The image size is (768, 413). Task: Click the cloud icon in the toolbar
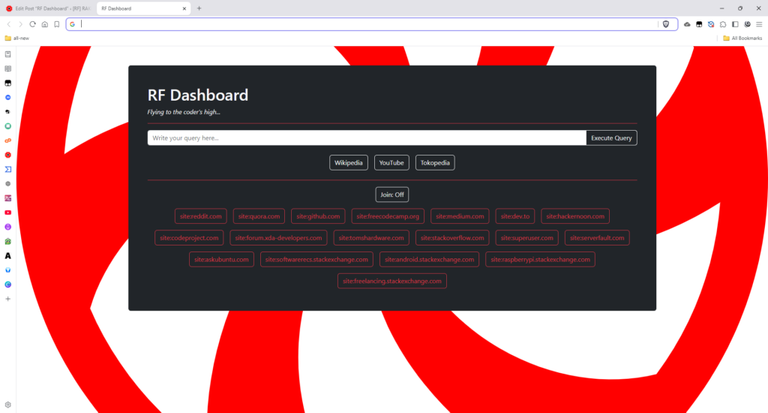tap(687, 24)
